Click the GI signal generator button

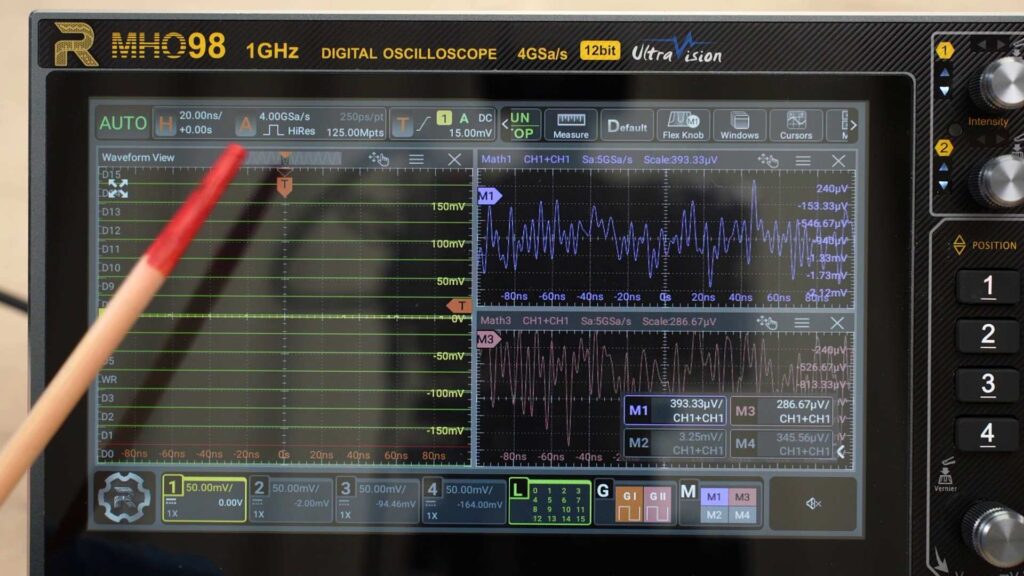[x=630, y=506]
